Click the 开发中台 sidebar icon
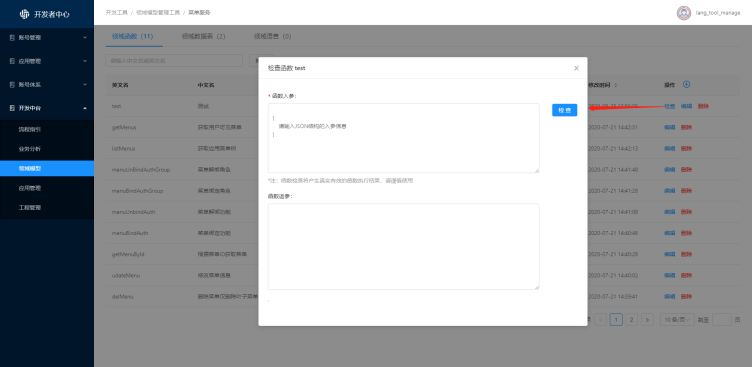This screenshot has width=752, height=367. 12,108
